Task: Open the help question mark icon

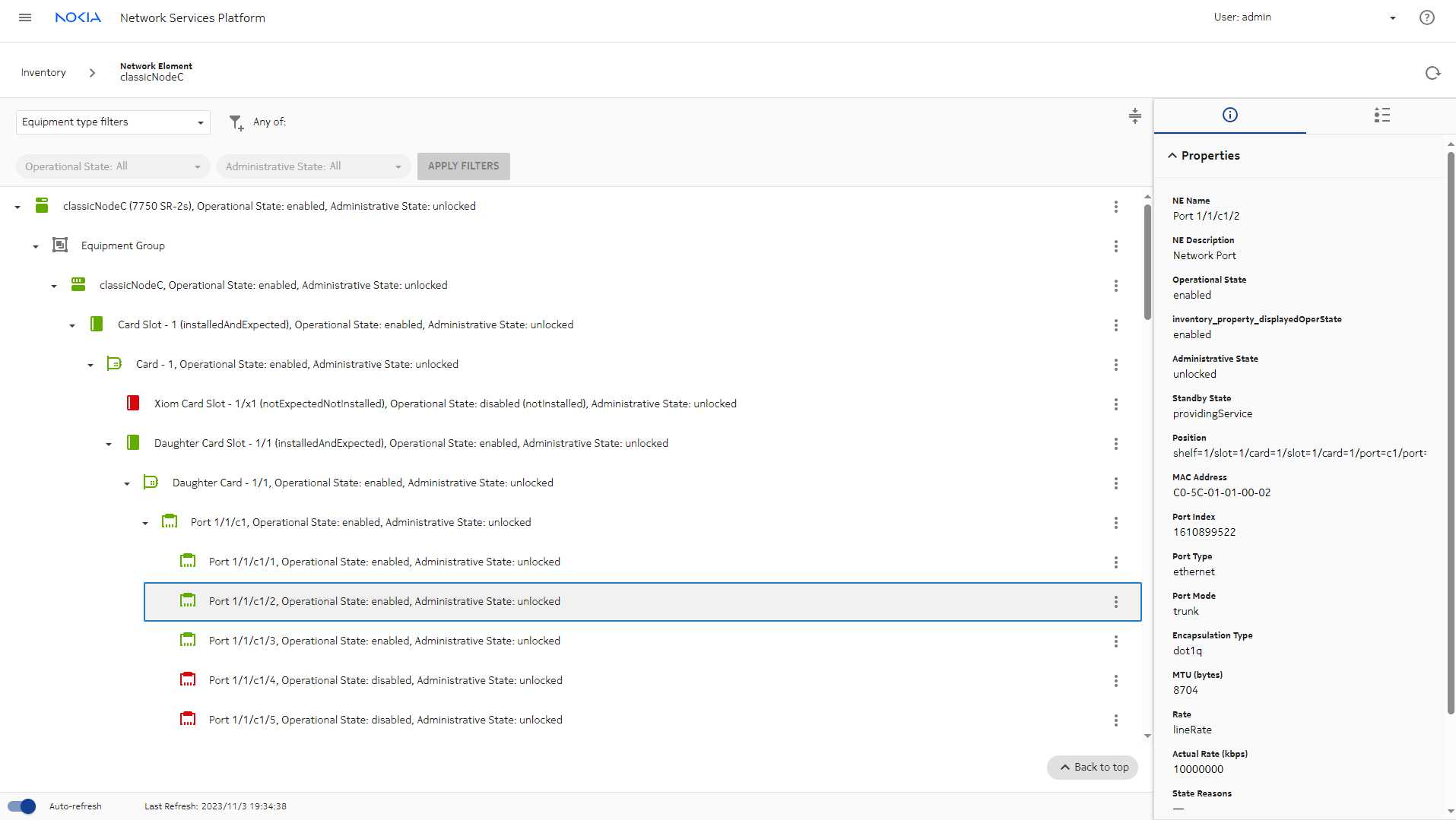Action: click(x=1426, y=17)
